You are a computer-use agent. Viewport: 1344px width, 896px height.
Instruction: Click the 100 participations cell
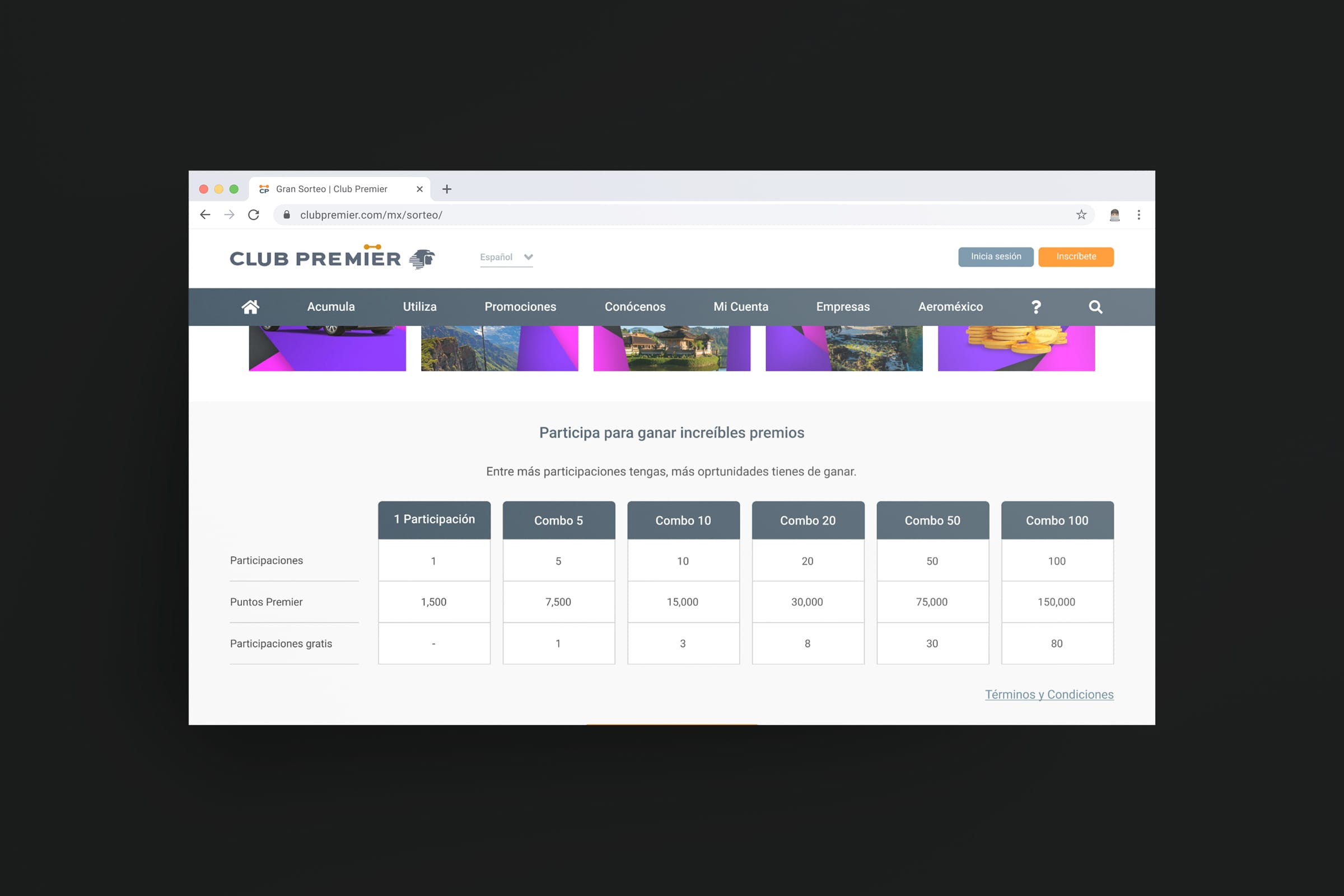pyautogui.click(x=1057, y=561)
